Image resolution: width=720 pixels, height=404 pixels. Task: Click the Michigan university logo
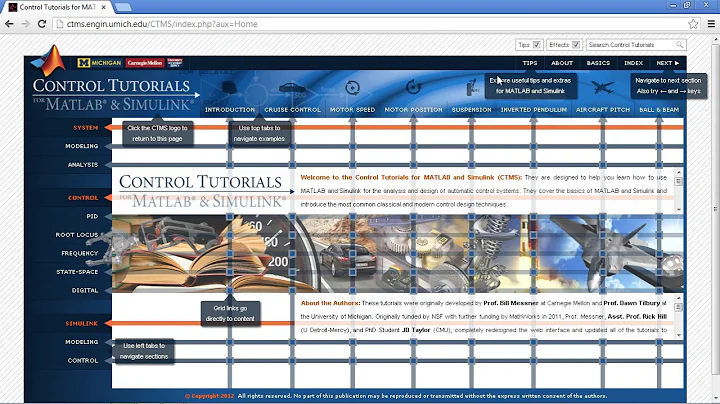tap(100, 63)
